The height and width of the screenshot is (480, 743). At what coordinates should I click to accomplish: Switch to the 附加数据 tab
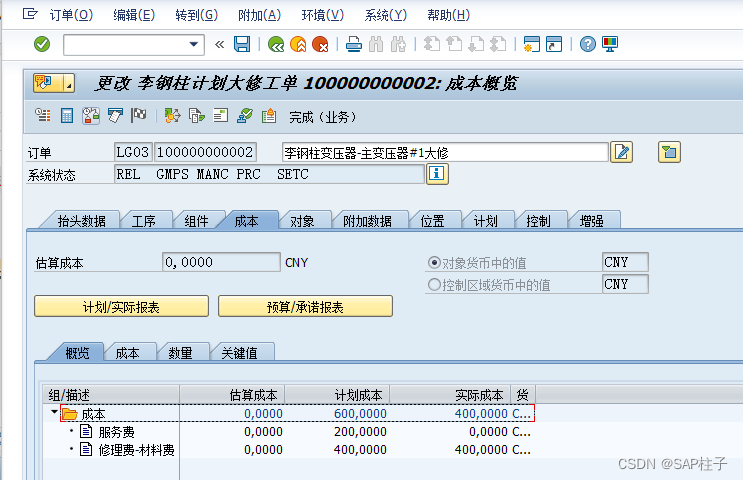pyautogui.click(x=367, y=221)
